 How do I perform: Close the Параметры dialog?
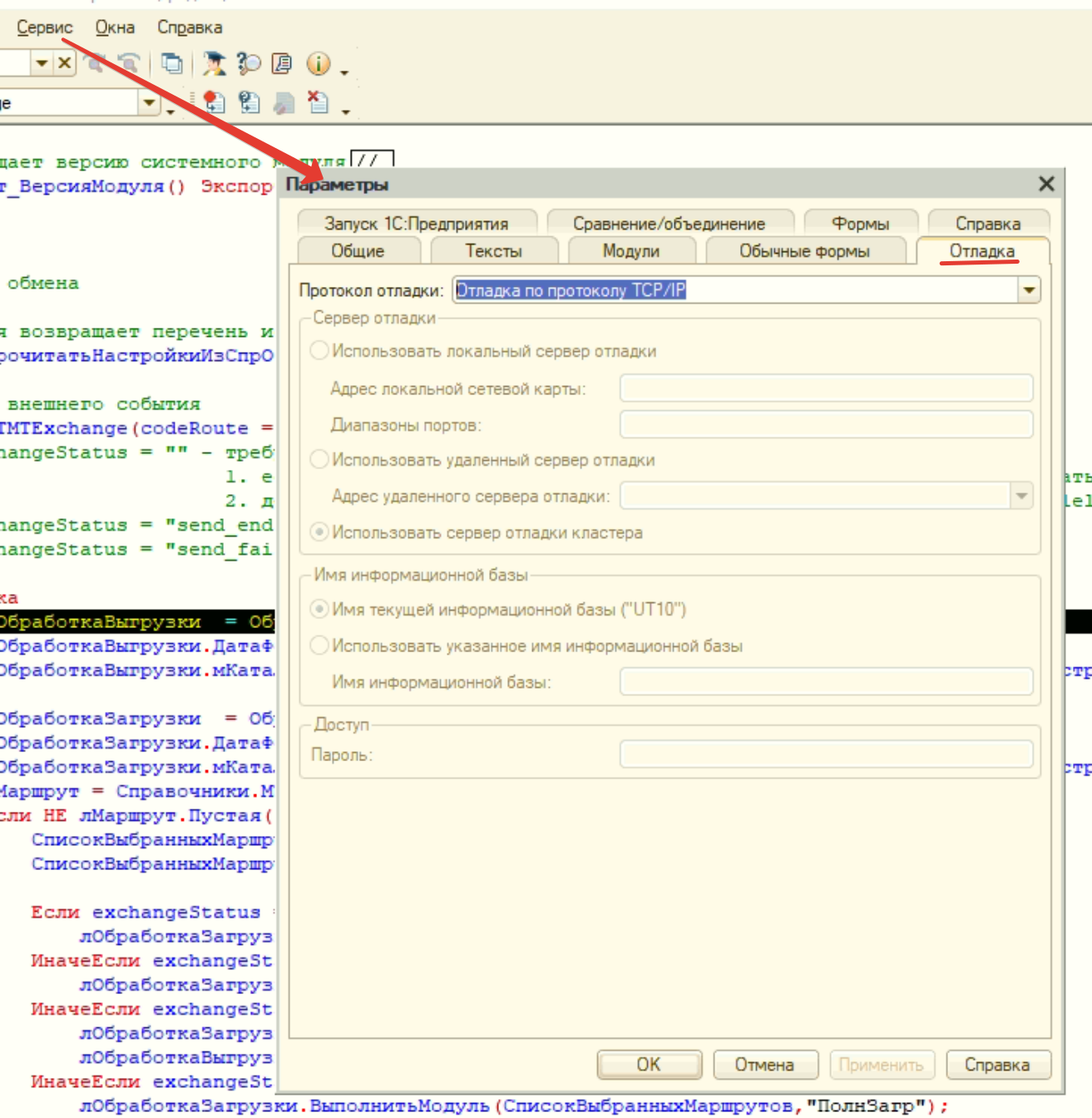pos(1046,184)
